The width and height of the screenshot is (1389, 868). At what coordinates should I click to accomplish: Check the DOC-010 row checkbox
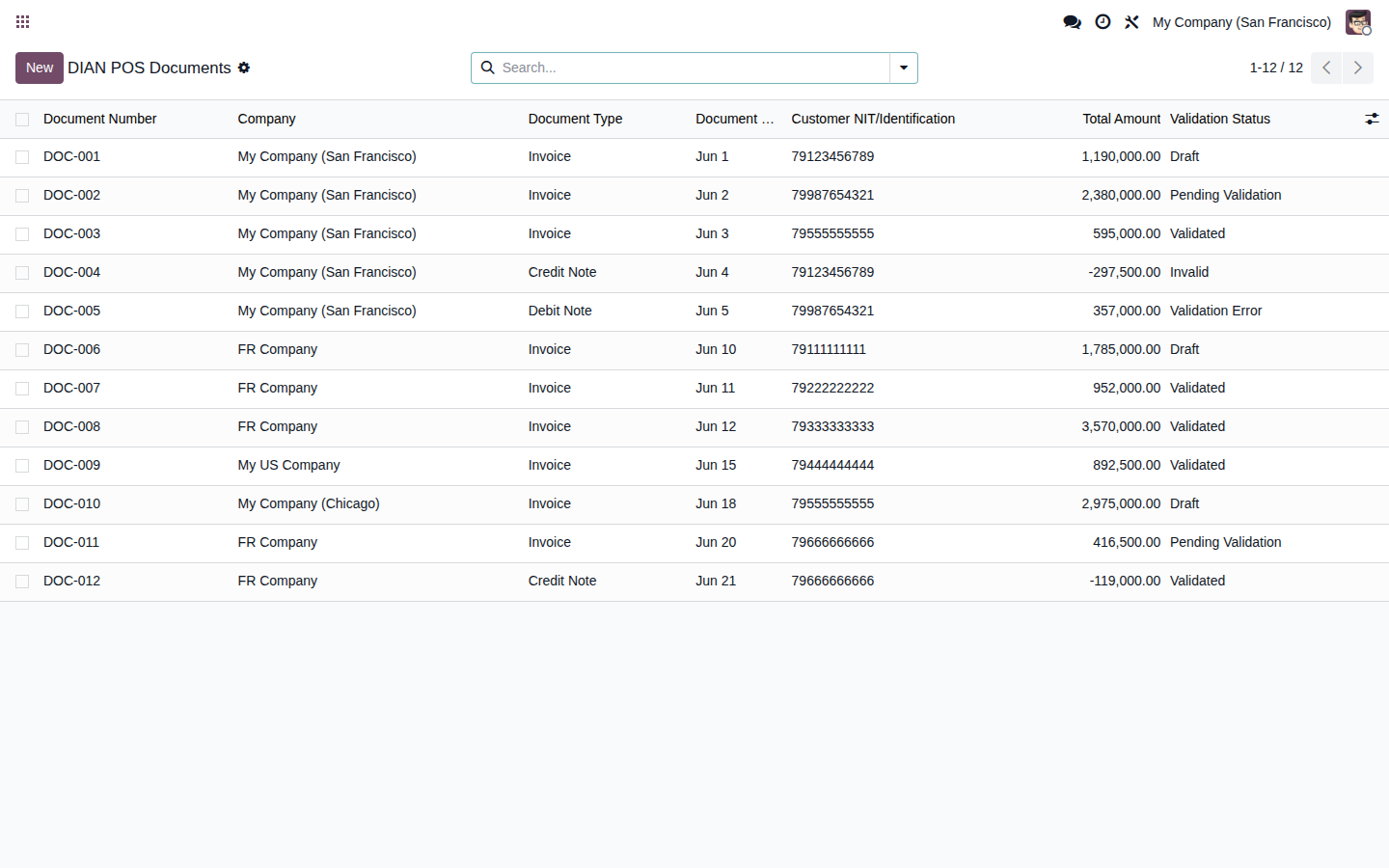click(22, 504)
